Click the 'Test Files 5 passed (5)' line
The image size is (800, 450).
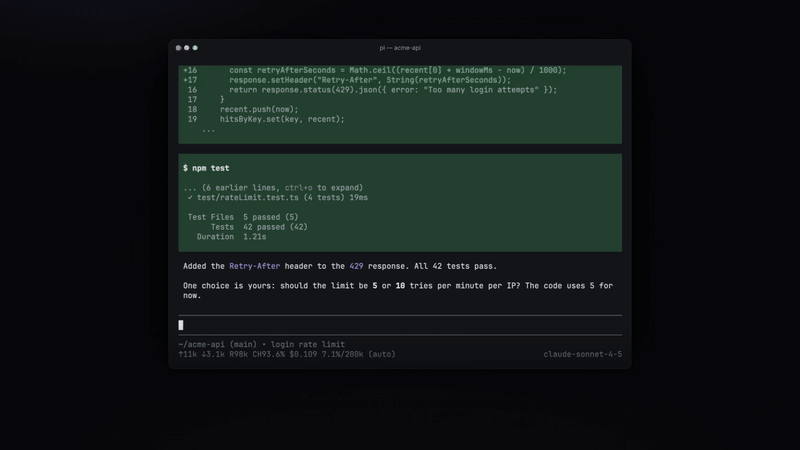(243, 217)
